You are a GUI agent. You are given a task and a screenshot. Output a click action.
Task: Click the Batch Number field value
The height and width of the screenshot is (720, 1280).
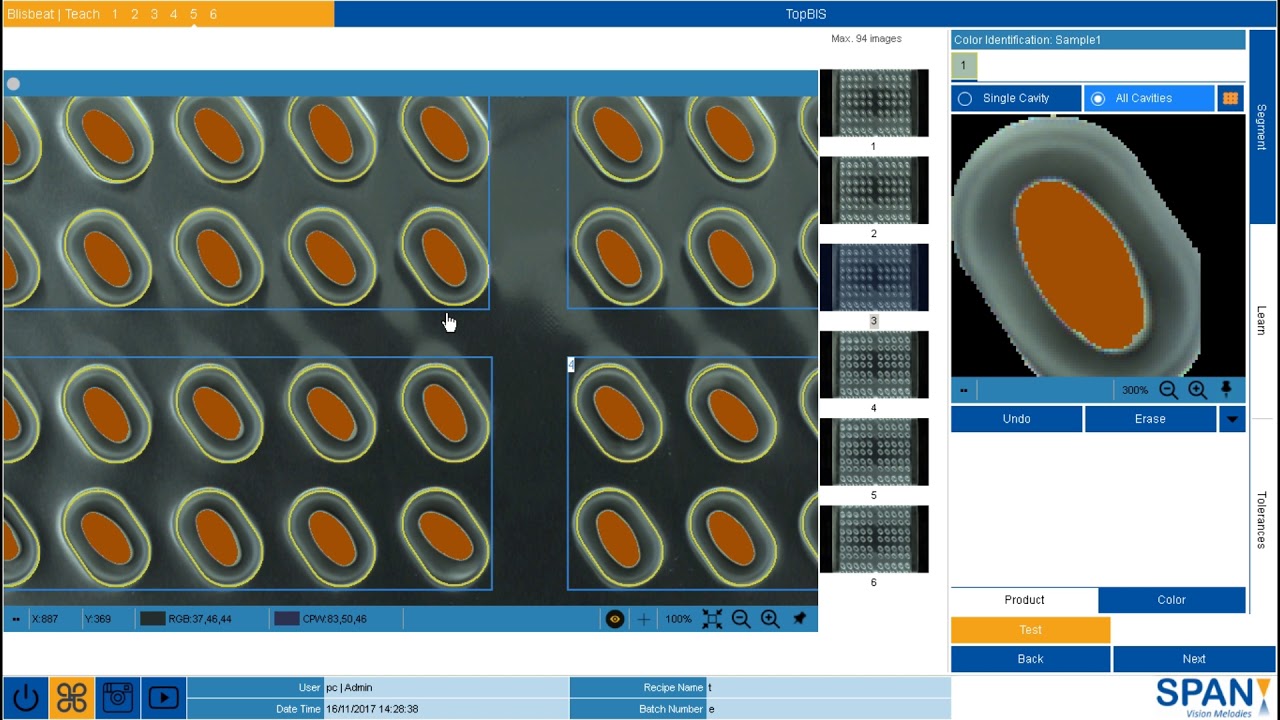(x=828, y=709)
